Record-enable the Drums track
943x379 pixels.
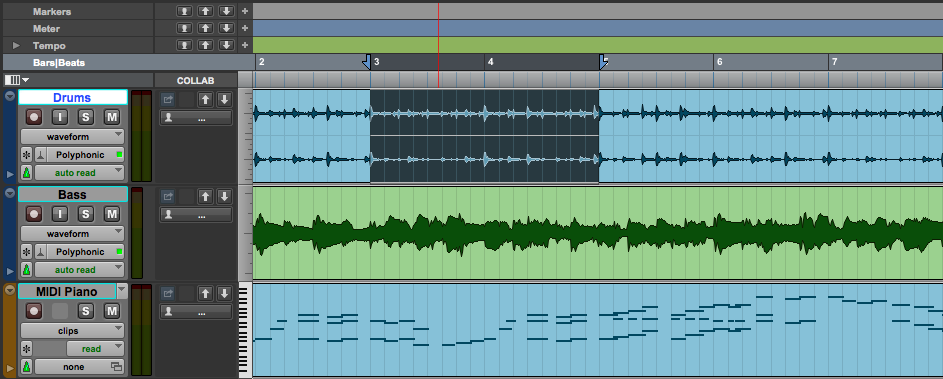[34, 117]
